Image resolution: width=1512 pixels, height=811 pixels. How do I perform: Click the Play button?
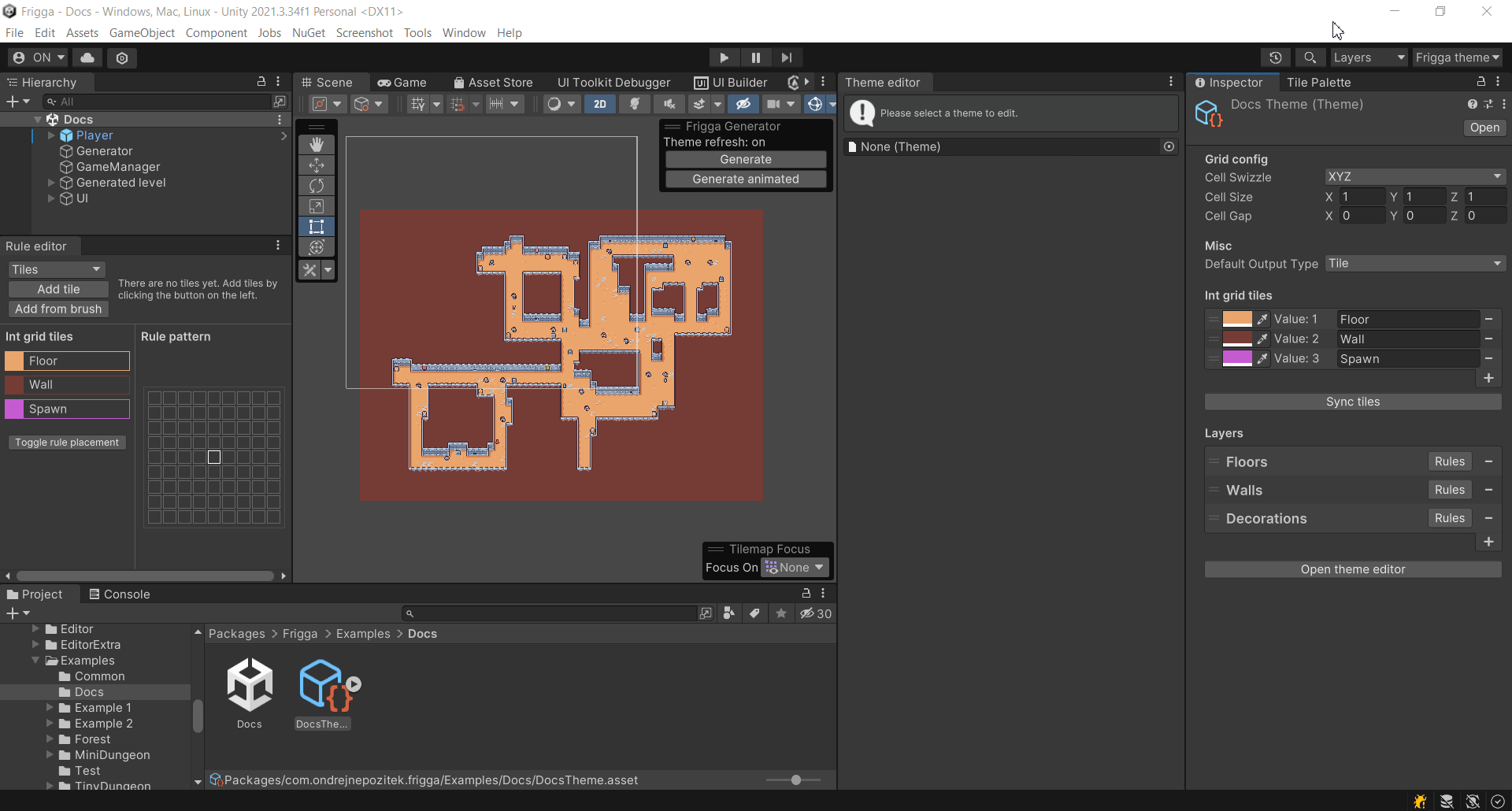[724, 57]
